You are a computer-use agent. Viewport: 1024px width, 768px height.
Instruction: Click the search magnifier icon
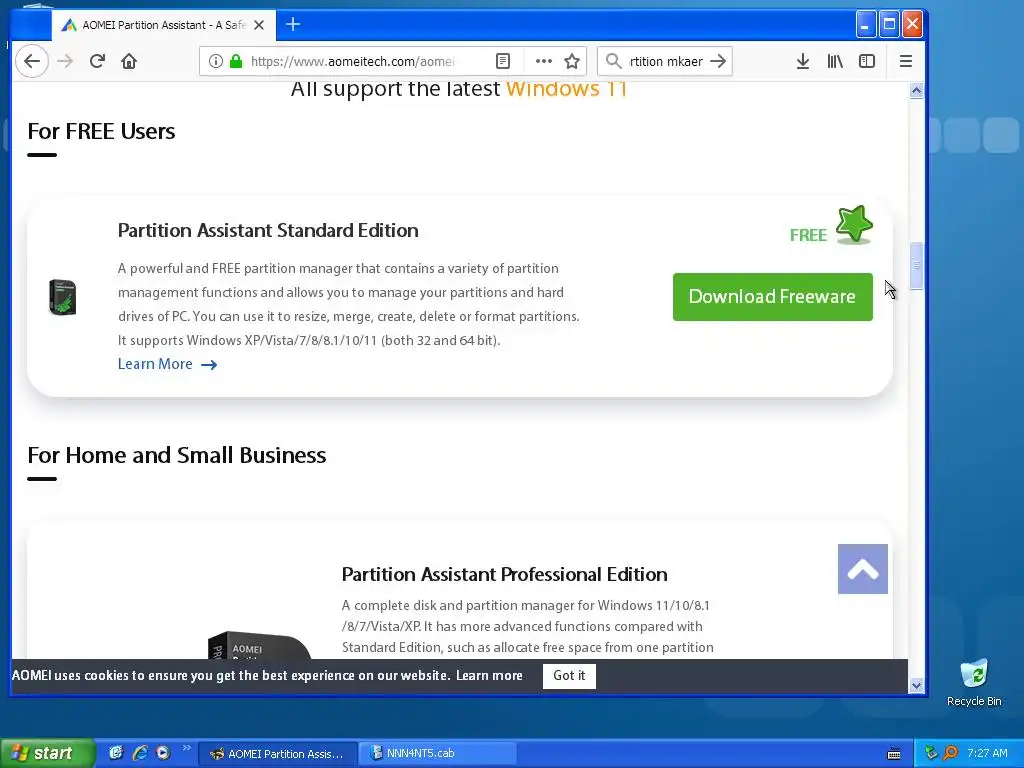(613, 61)
